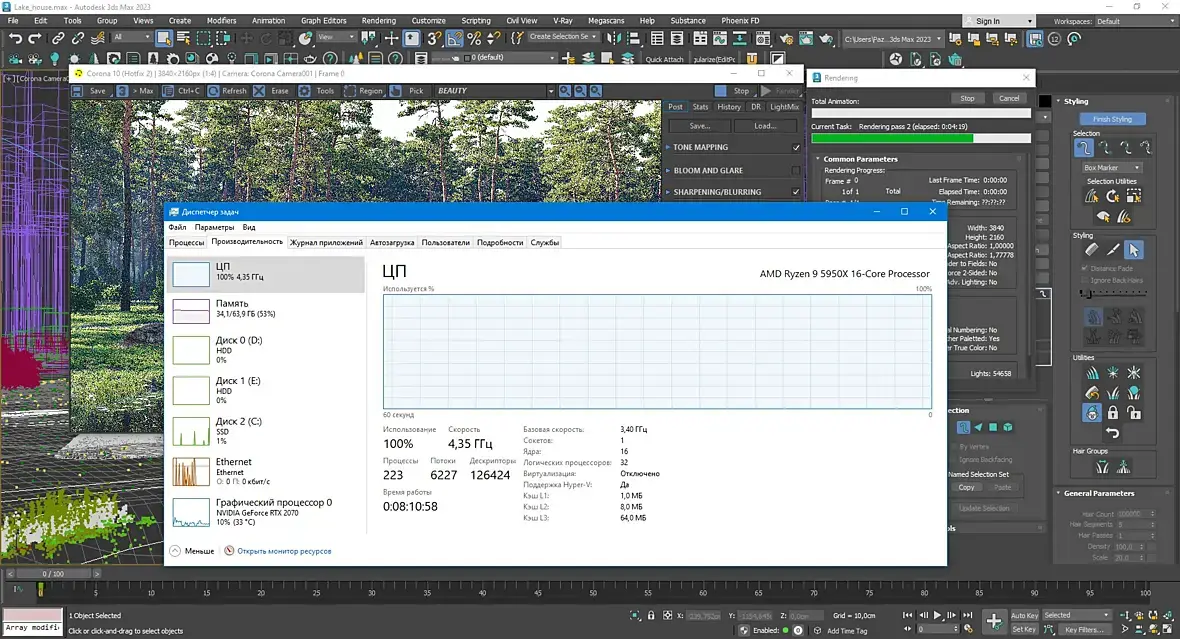
Task: Toggle the Sharpening/Blurring checkbox
Action: coord(796,192)
